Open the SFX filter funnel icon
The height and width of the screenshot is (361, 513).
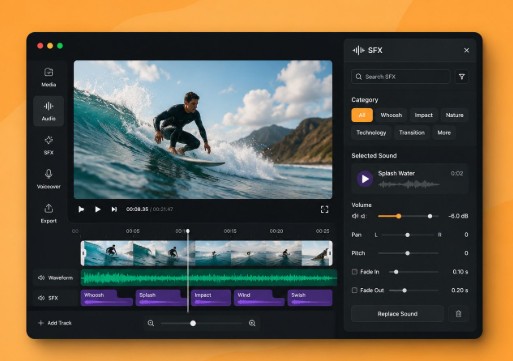462,77
